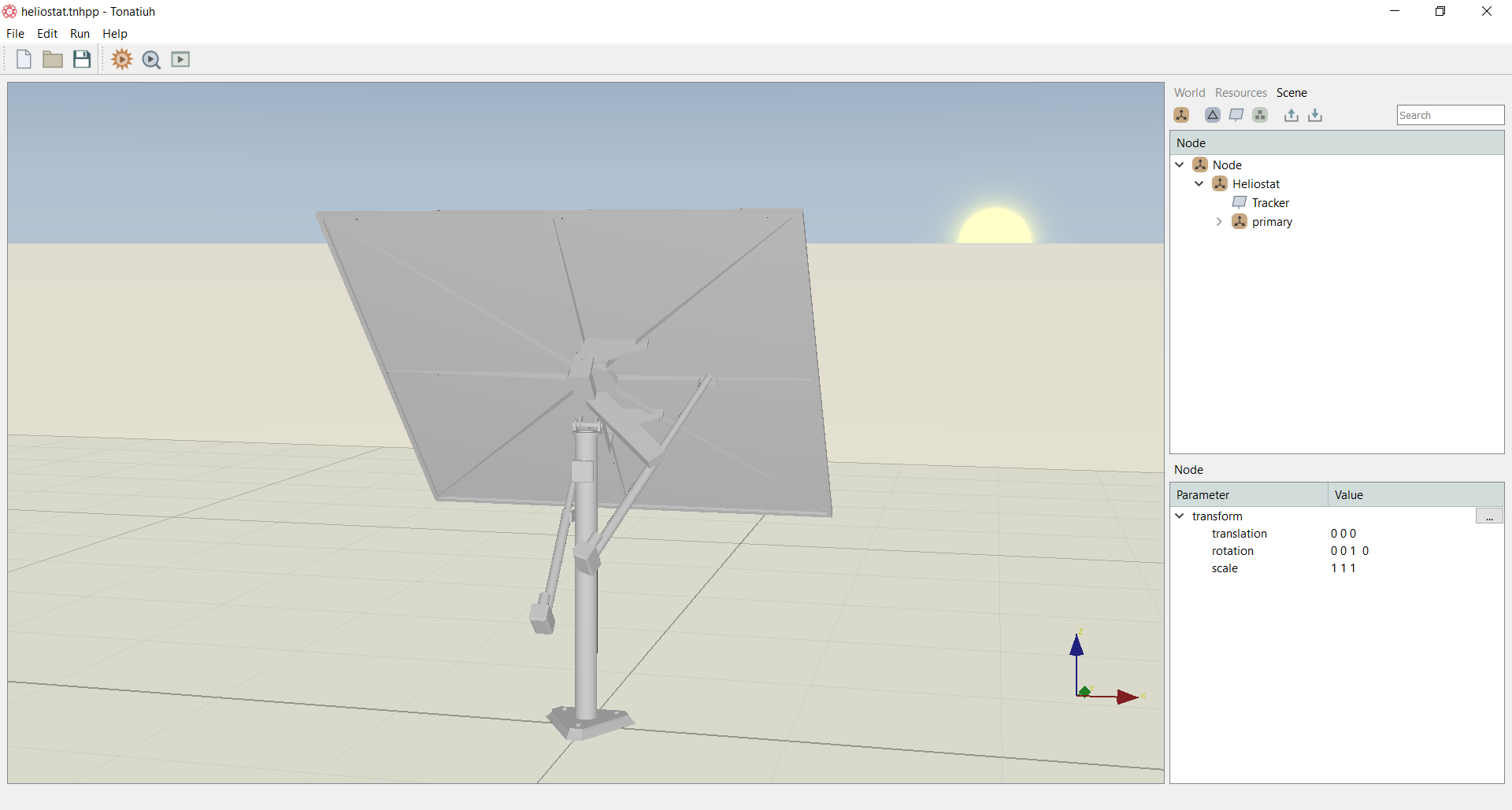Click the scale value 1 1 1

click(x=1343, y=568)
